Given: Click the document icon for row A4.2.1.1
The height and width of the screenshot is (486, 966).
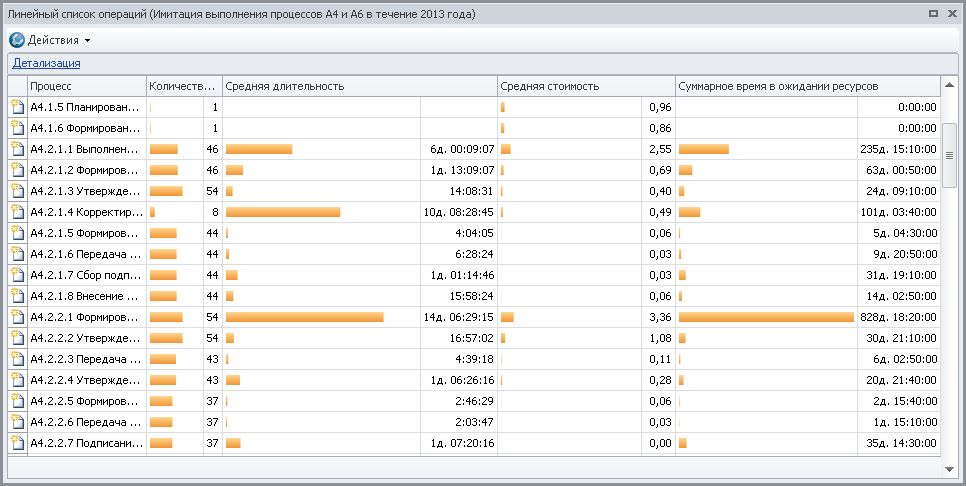Looking at the screenshot, I should tap(16, 149).
